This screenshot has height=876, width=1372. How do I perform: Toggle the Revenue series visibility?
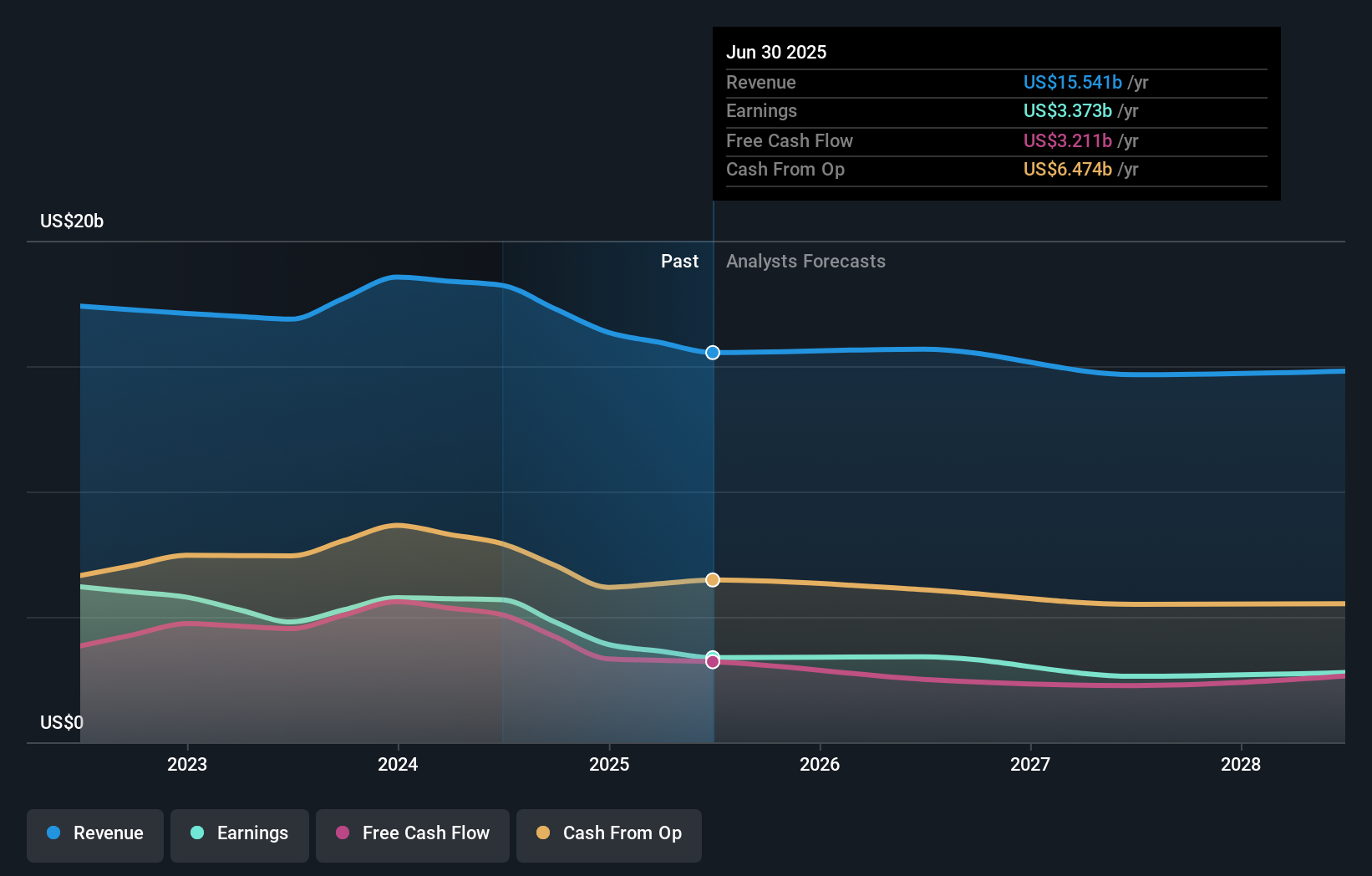(94, 834)
